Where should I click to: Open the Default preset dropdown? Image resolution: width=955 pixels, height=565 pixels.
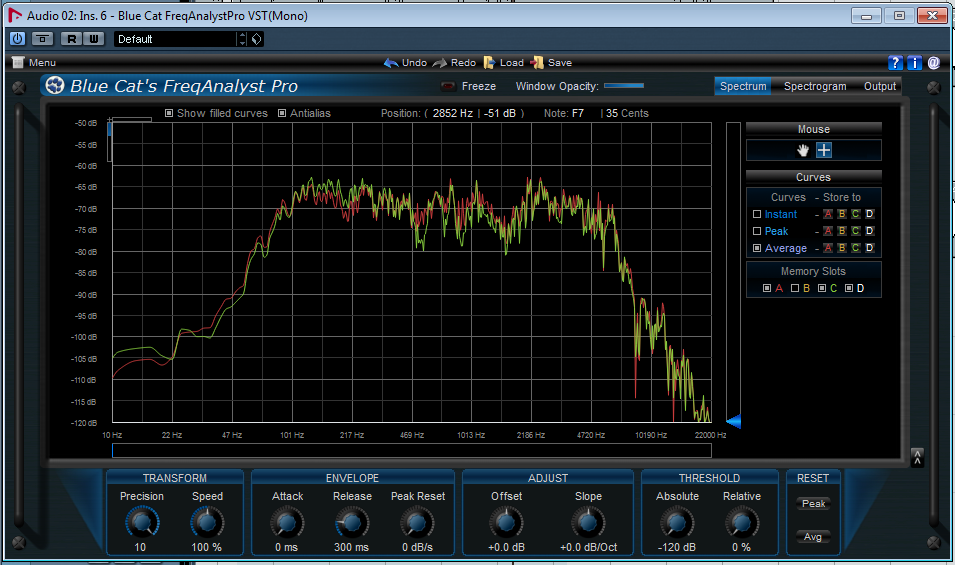click(175, 39)
